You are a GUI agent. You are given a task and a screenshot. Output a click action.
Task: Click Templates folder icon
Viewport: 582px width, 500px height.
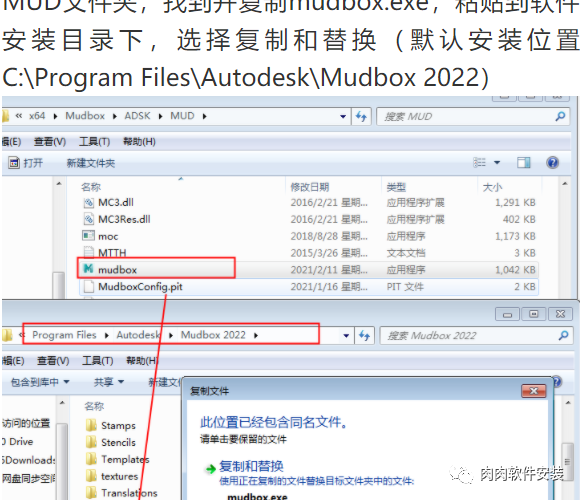click(91, 459)
